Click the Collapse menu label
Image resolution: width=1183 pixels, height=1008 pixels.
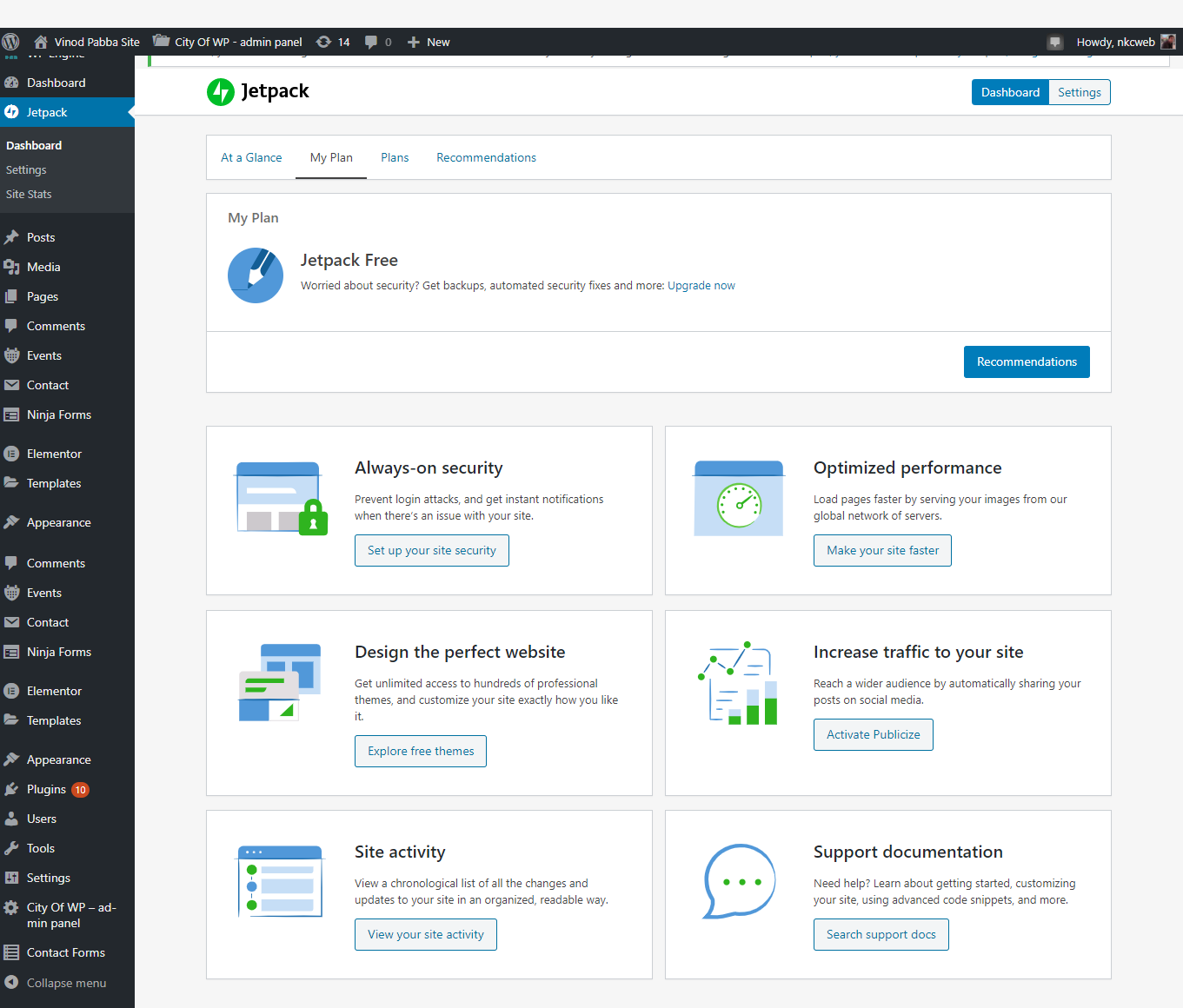(x=67, y=983)
